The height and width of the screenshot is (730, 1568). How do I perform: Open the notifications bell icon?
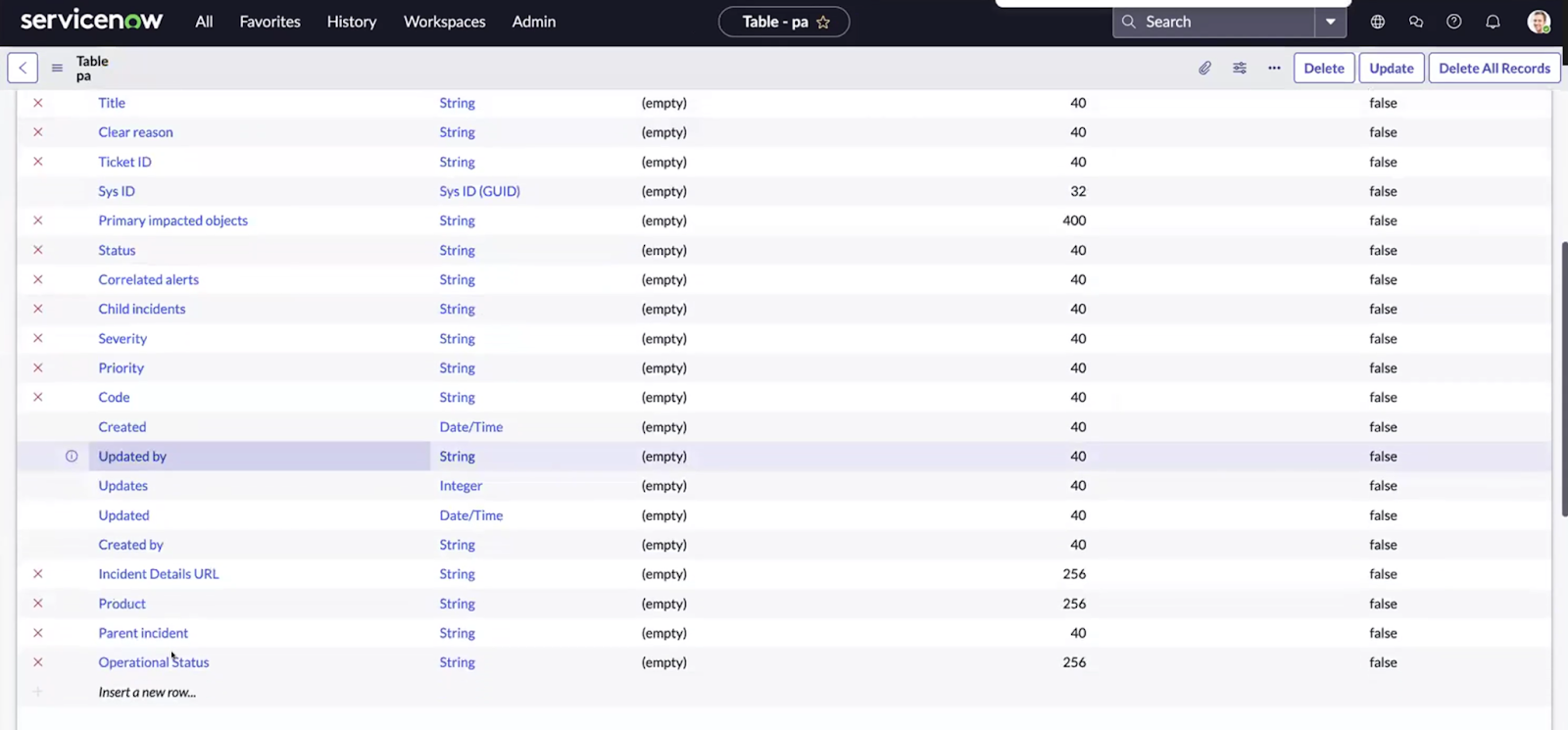coord(1493,22)
